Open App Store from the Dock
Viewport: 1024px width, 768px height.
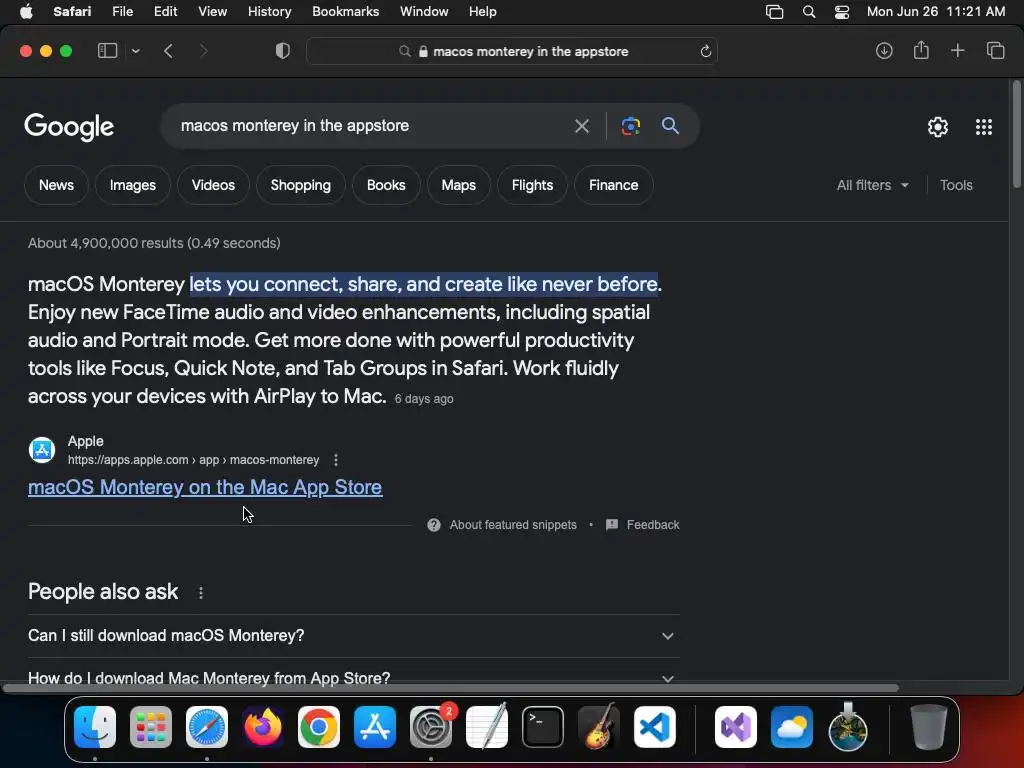375,727
